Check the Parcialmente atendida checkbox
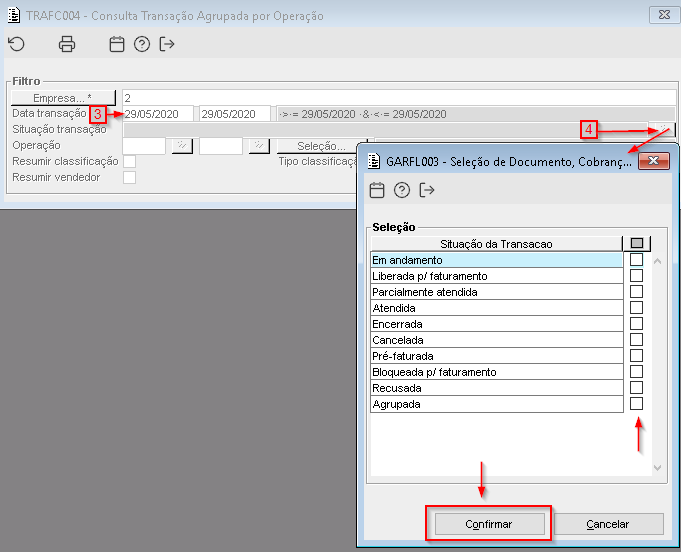This screenshot has width=681, height=552. [636, 291]
